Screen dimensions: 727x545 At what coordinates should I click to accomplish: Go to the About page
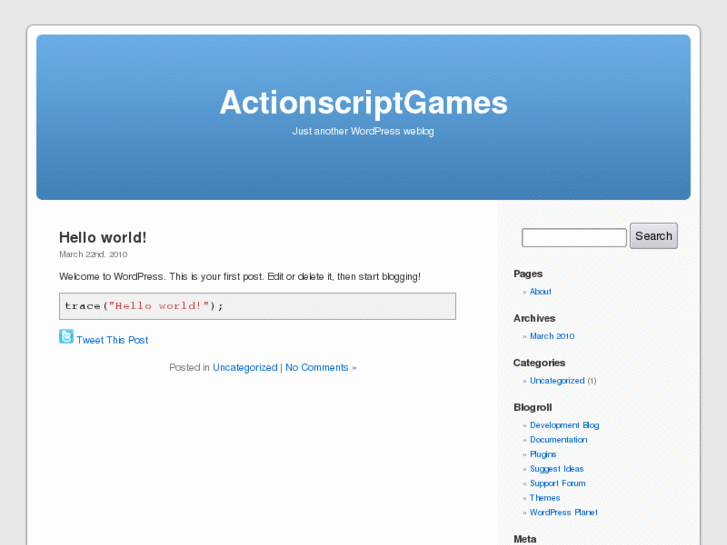(541, 291)
